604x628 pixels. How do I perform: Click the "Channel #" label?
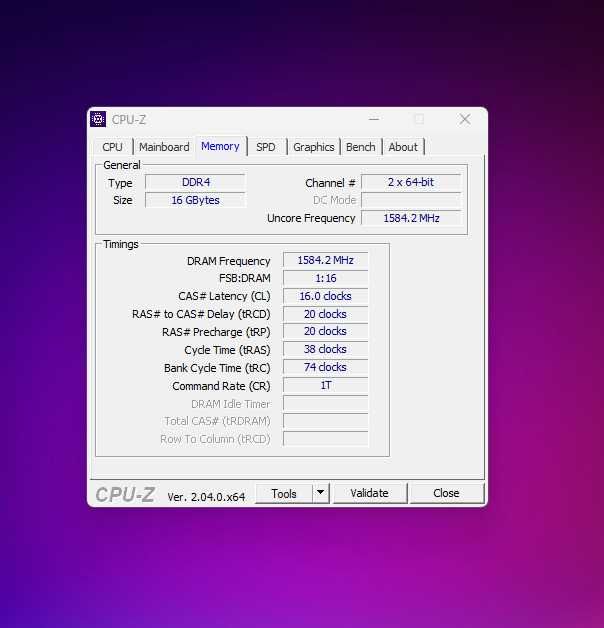[x=330, y=183]
